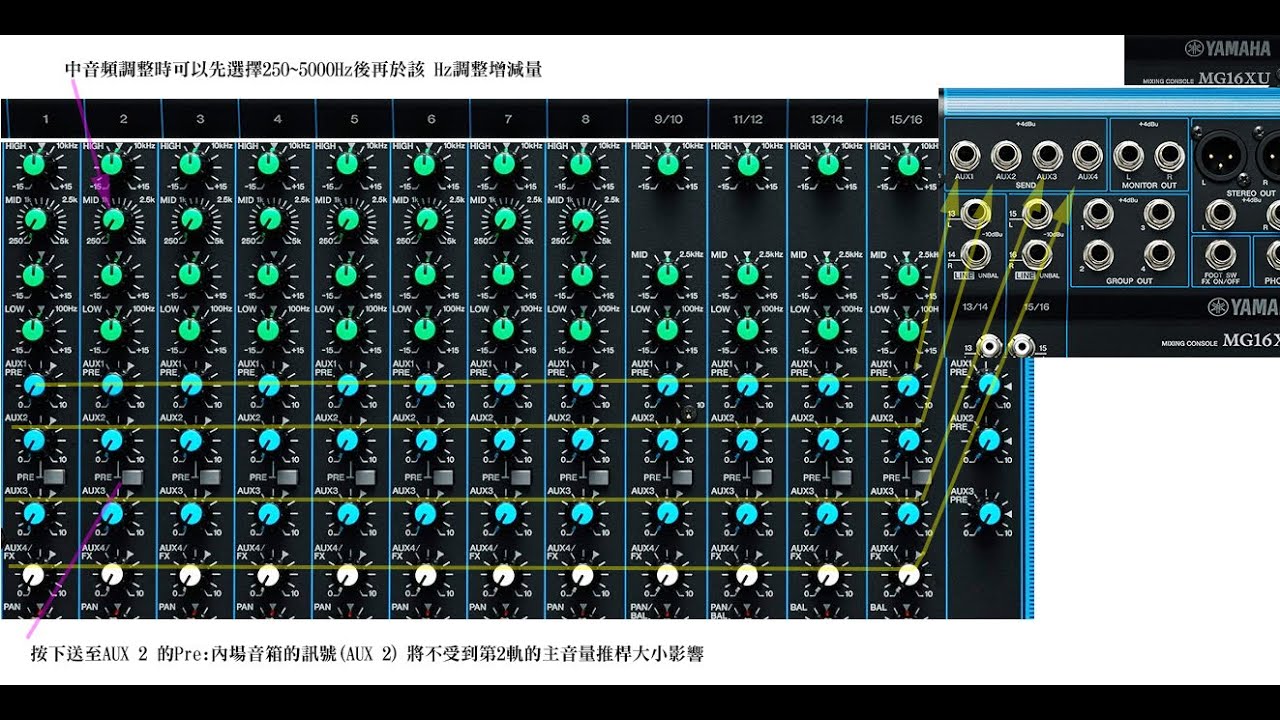Click the master AUX1 send knob
The width and height of the screenshot is (1280, 720).
989,385
